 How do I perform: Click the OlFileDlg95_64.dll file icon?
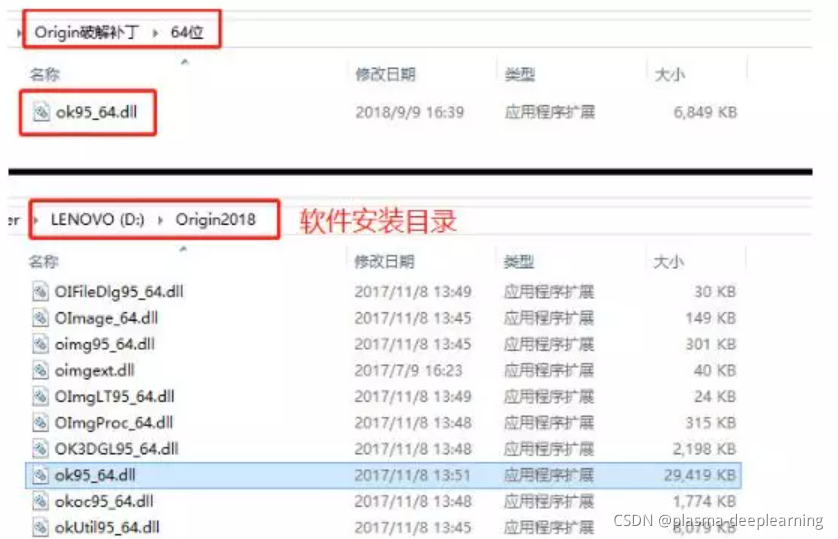coord(40,292)
